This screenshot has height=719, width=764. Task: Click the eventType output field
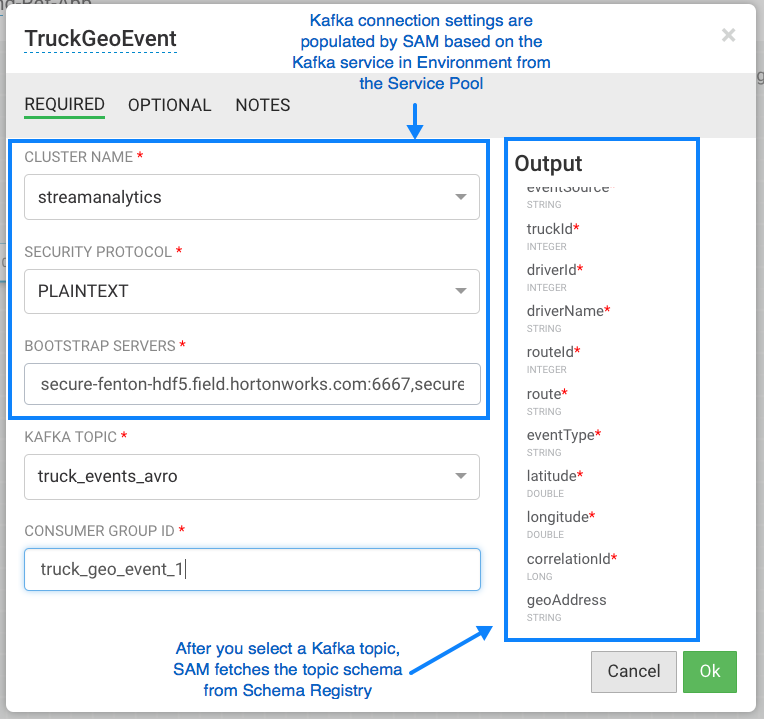561,435
